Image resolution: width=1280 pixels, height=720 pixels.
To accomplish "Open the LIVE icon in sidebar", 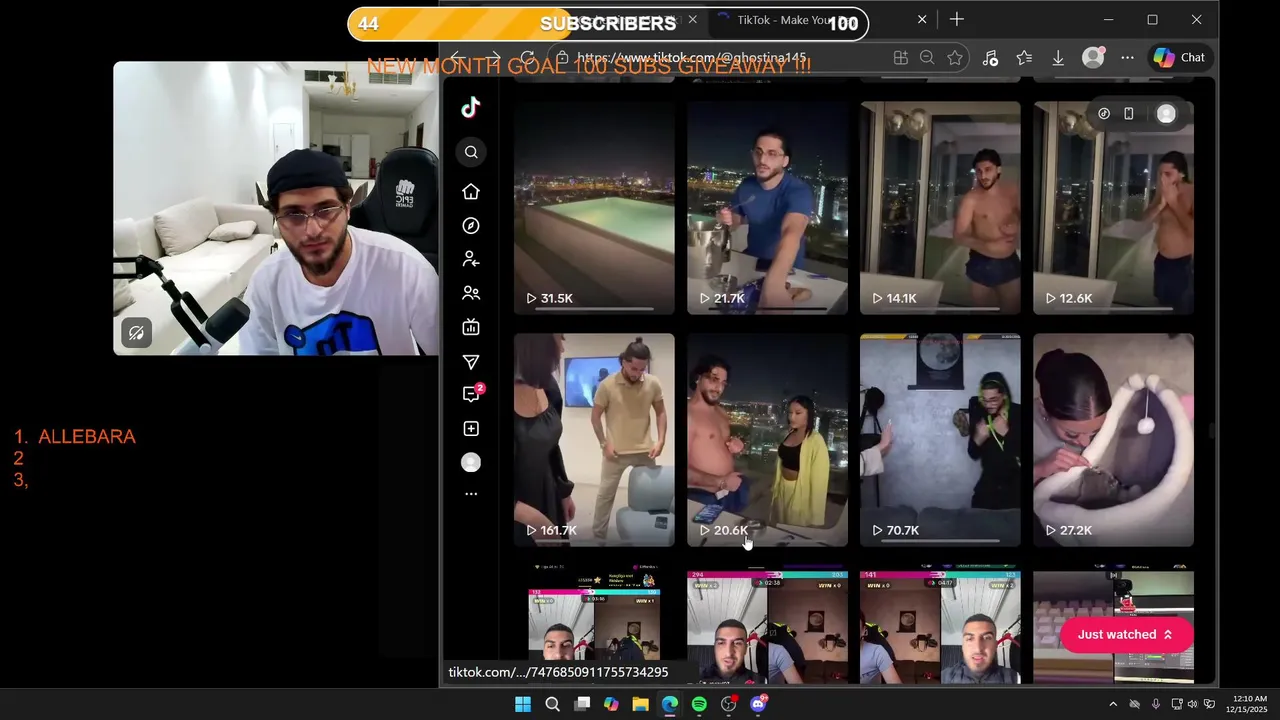I will pos(471,327).
